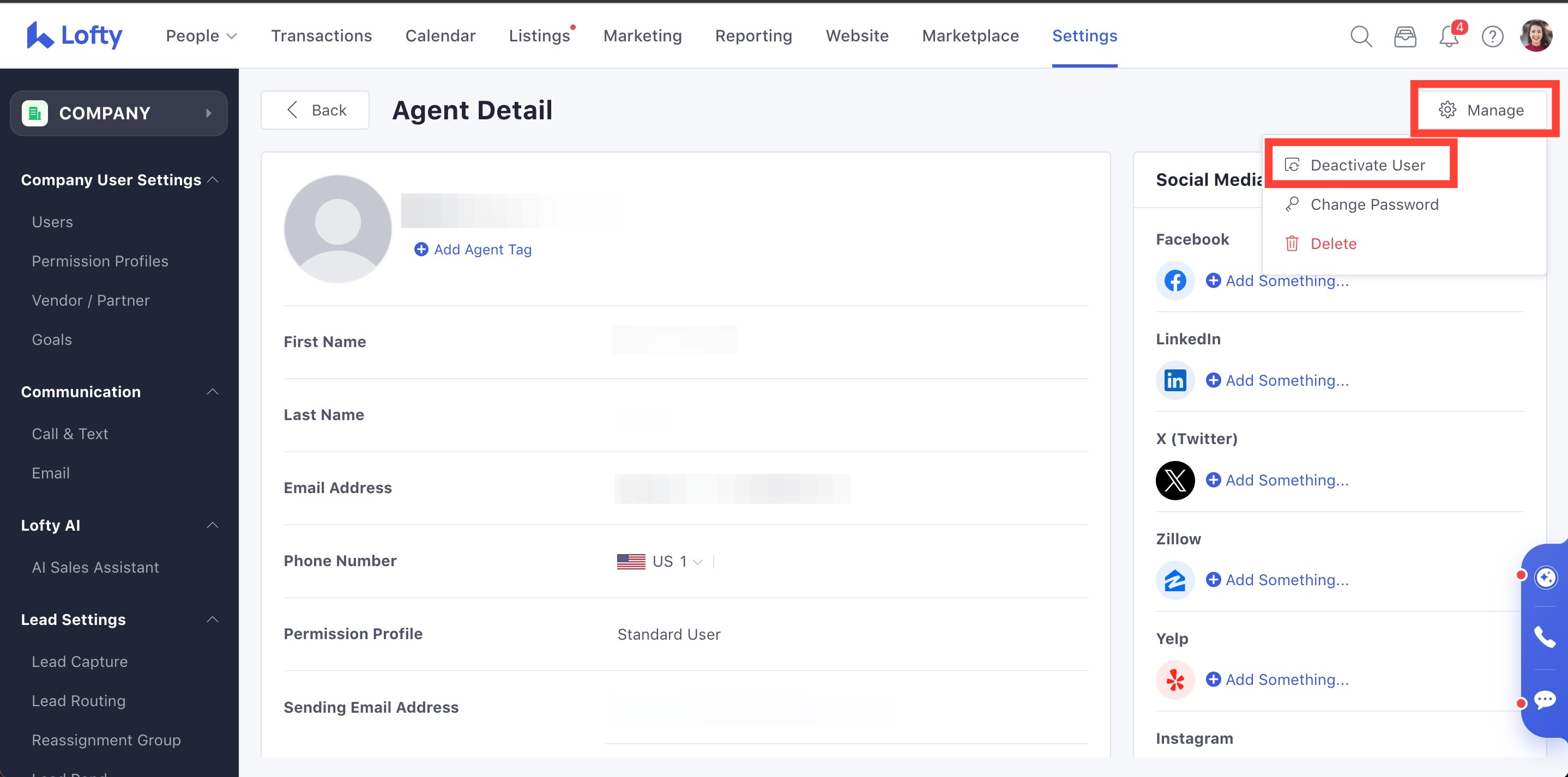The image size is (1568, 777).
Task: Choose Change Password menu option
Action: (x=1374, y=204)
